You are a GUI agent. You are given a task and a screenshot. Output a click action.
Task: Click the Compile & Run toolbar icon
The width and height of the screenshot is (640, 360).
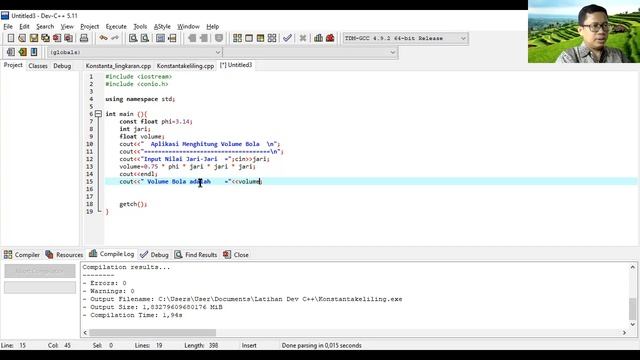(x=260, y=38)
